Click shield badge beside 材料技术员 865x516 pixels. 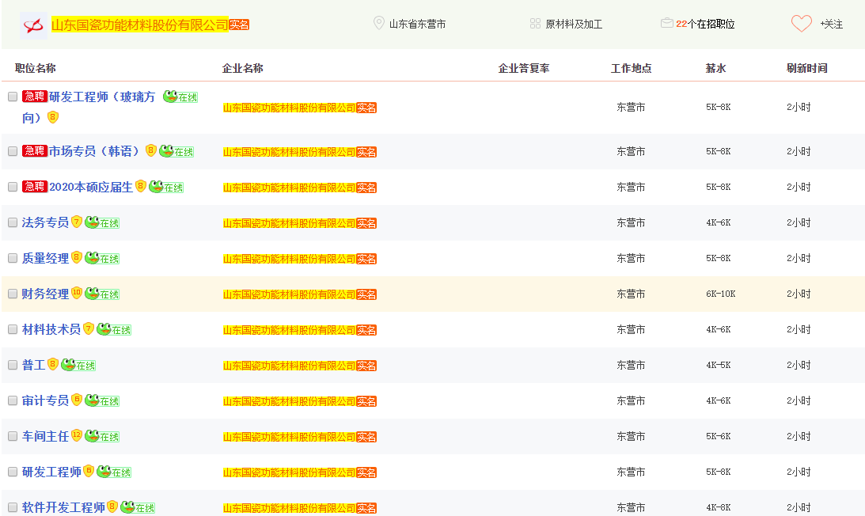pyautogui.click(x=88, y=329)
